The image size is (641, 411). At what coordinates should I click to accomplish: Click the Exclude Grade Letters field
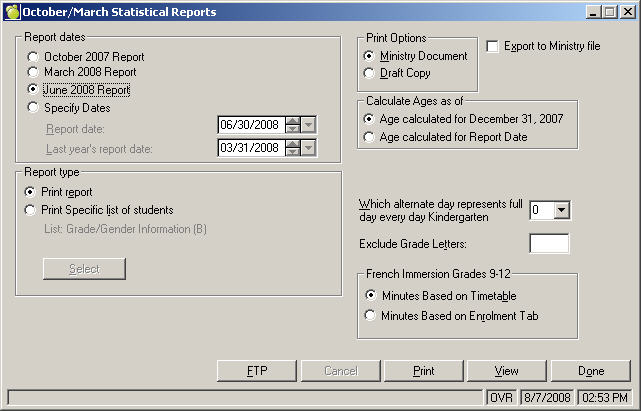548,243
